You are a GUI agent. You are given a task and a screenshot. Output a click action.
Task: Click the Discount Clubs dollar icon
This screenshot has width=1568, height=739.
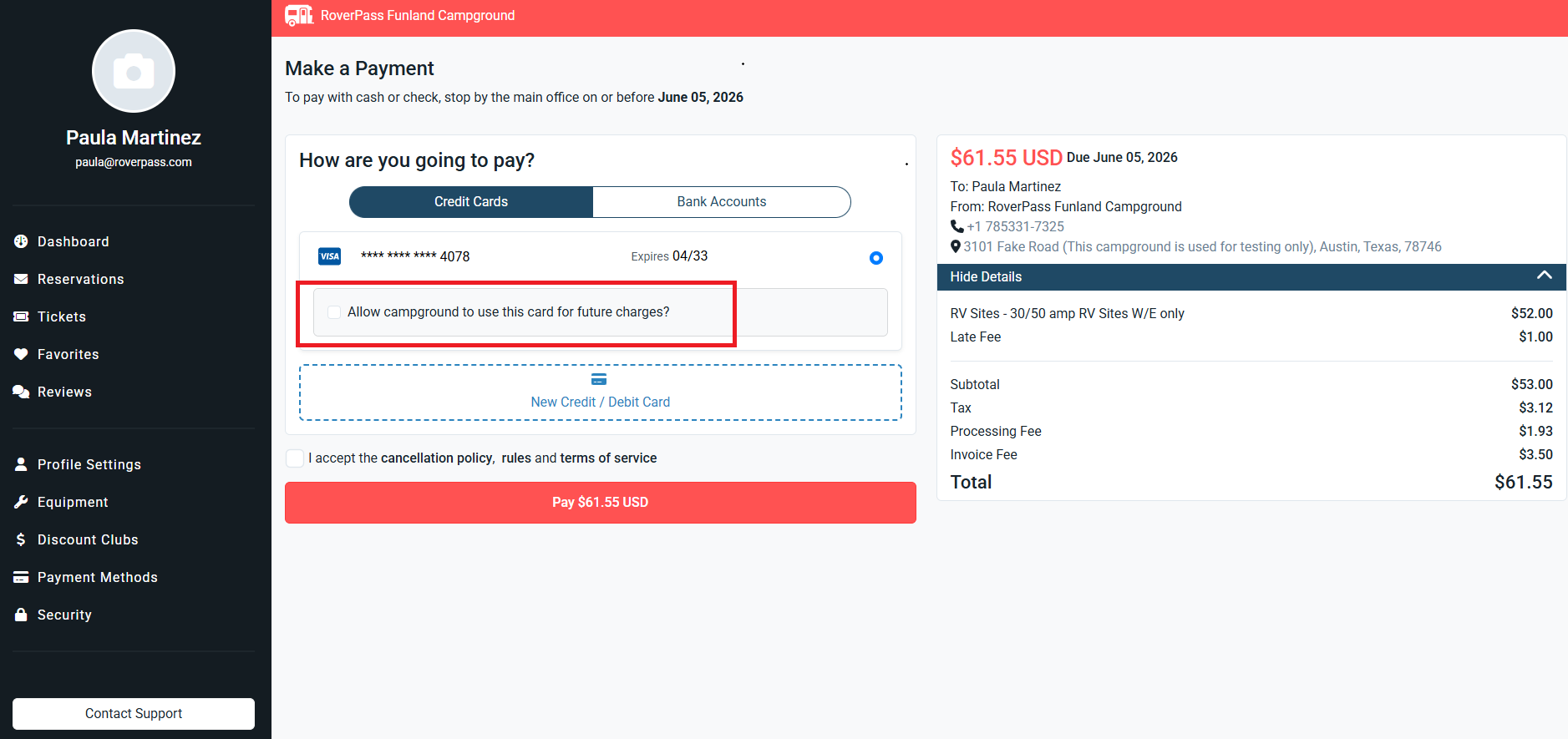point(21,539)
